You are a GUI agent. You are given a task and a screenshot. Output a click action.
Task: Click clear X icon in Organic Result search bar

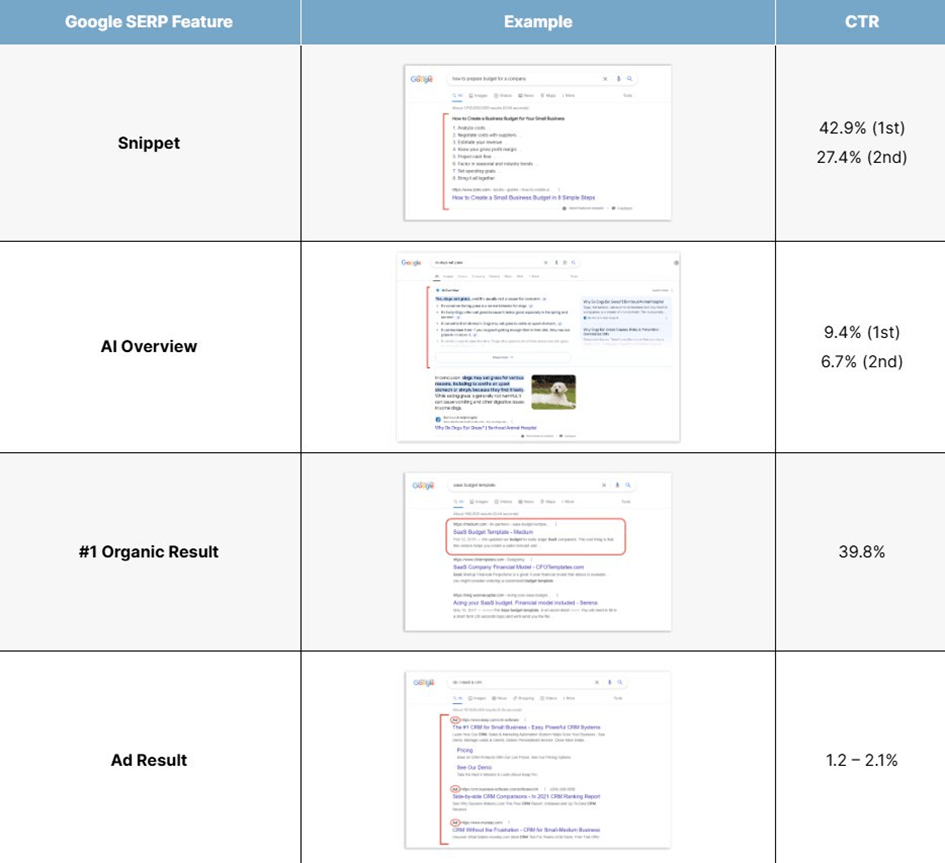coord(604,485)
